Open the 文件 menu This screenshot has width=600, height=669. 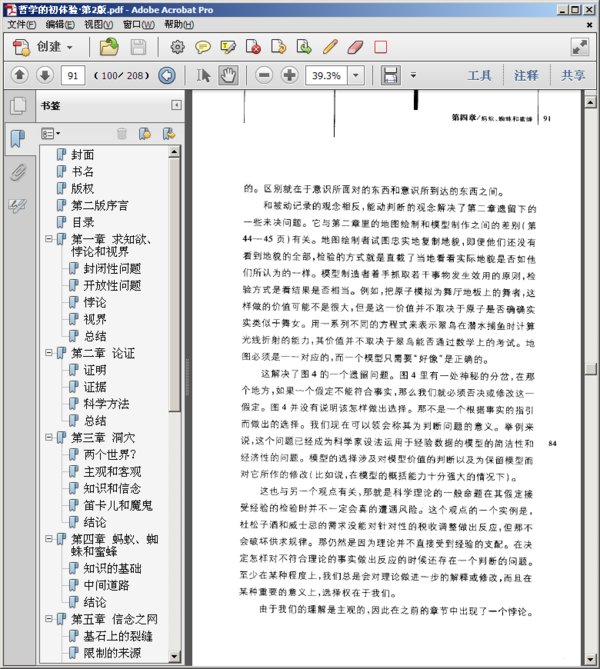(22, 25)
